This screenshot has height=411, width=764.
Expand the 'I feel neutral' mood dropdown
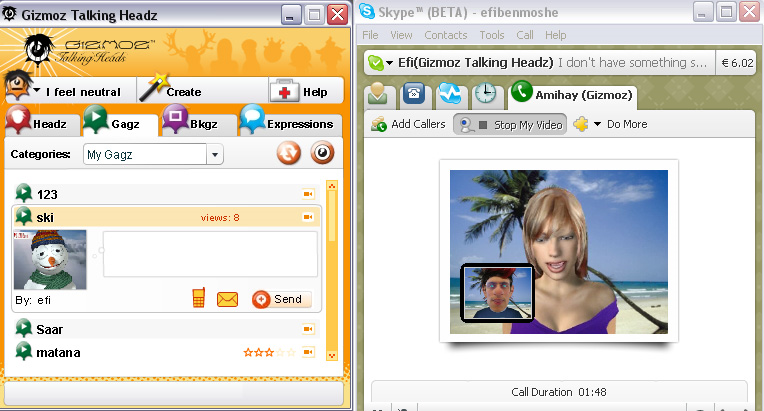pos(37,91)
